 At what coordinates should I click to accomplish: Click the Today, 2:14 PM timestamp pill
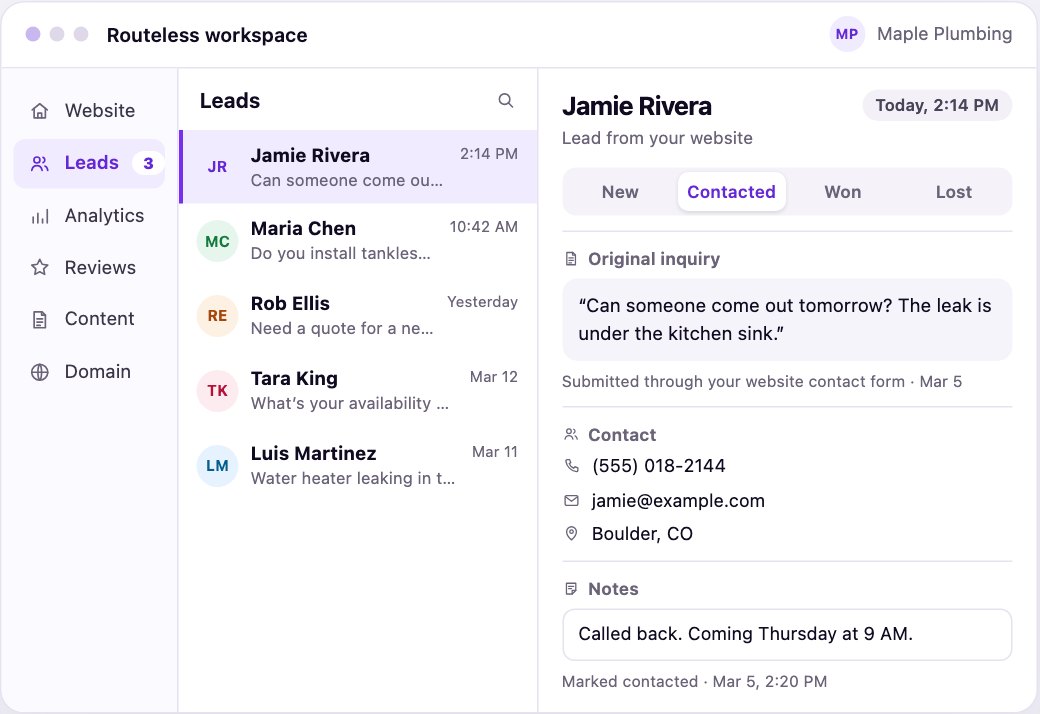click(x=937, y=106)
